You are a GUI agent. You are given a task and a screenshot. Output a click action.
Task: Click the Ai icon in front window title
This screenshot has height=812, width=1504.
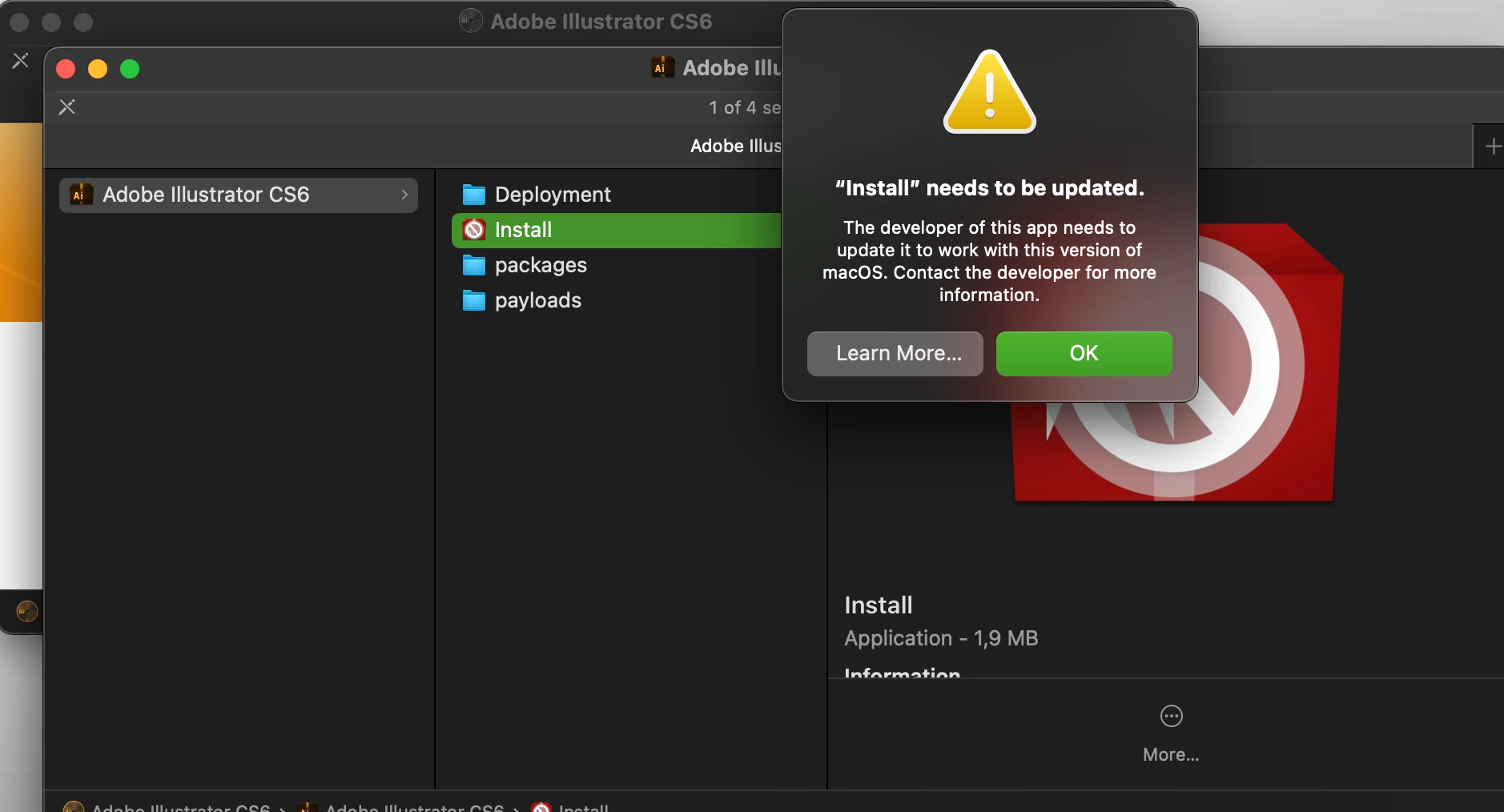coord(662,67)
